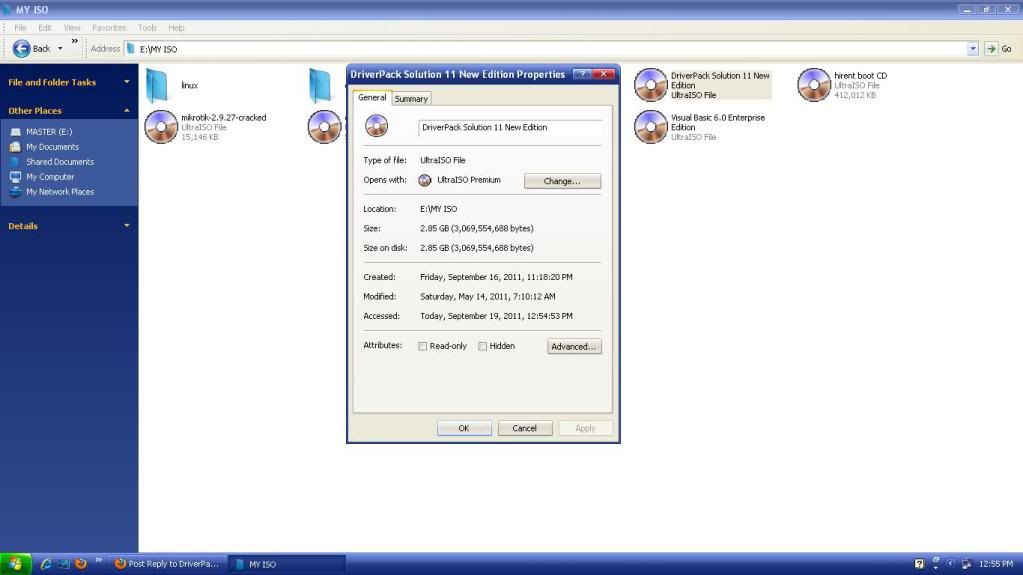
Task: Click the Back arrow button
Action: coord(22,48)
